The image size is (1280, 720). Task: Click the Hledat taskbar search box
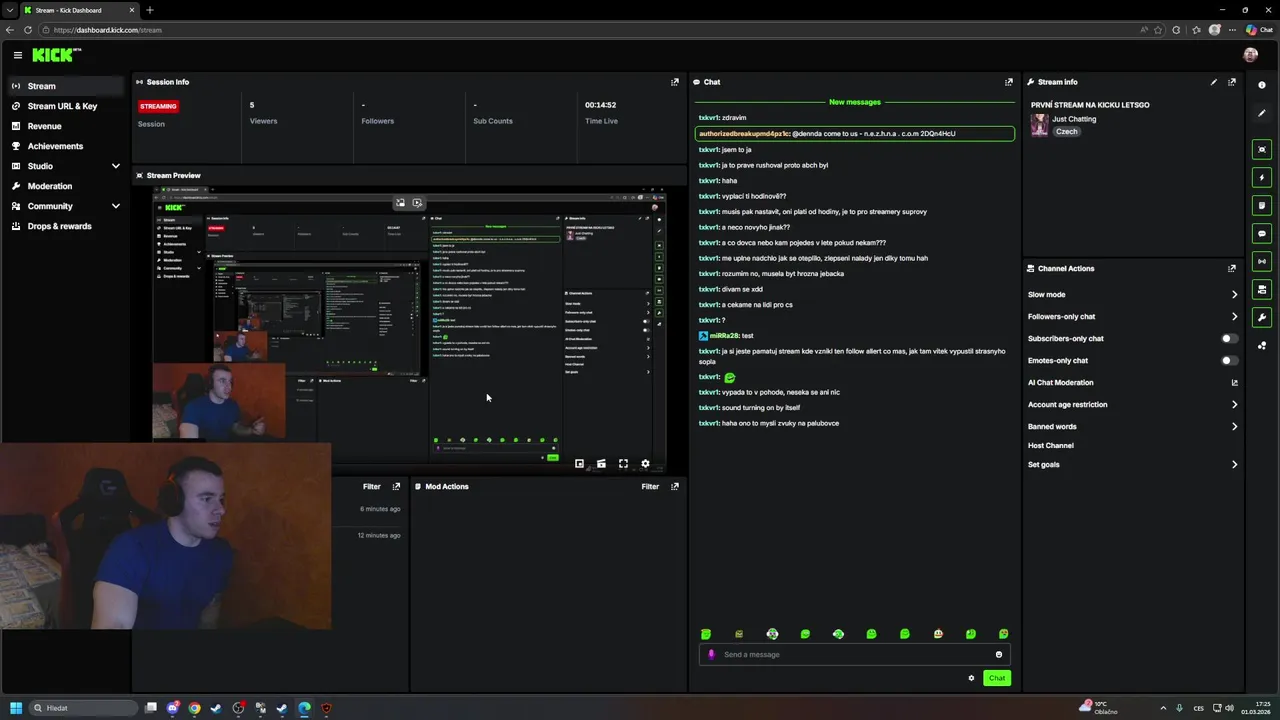click(84, 708)
